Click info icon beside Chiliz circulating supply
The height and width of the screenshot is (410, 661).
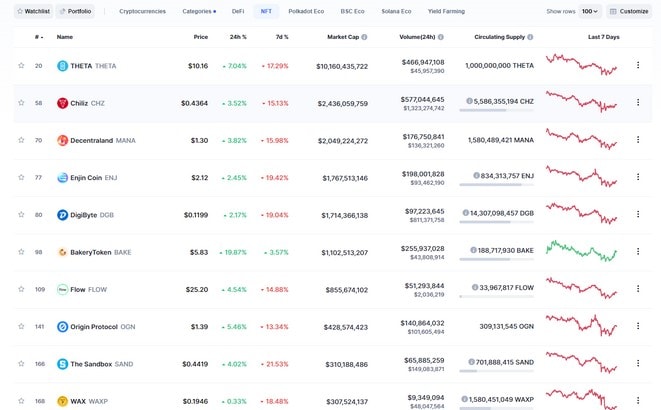coord(469,101)
